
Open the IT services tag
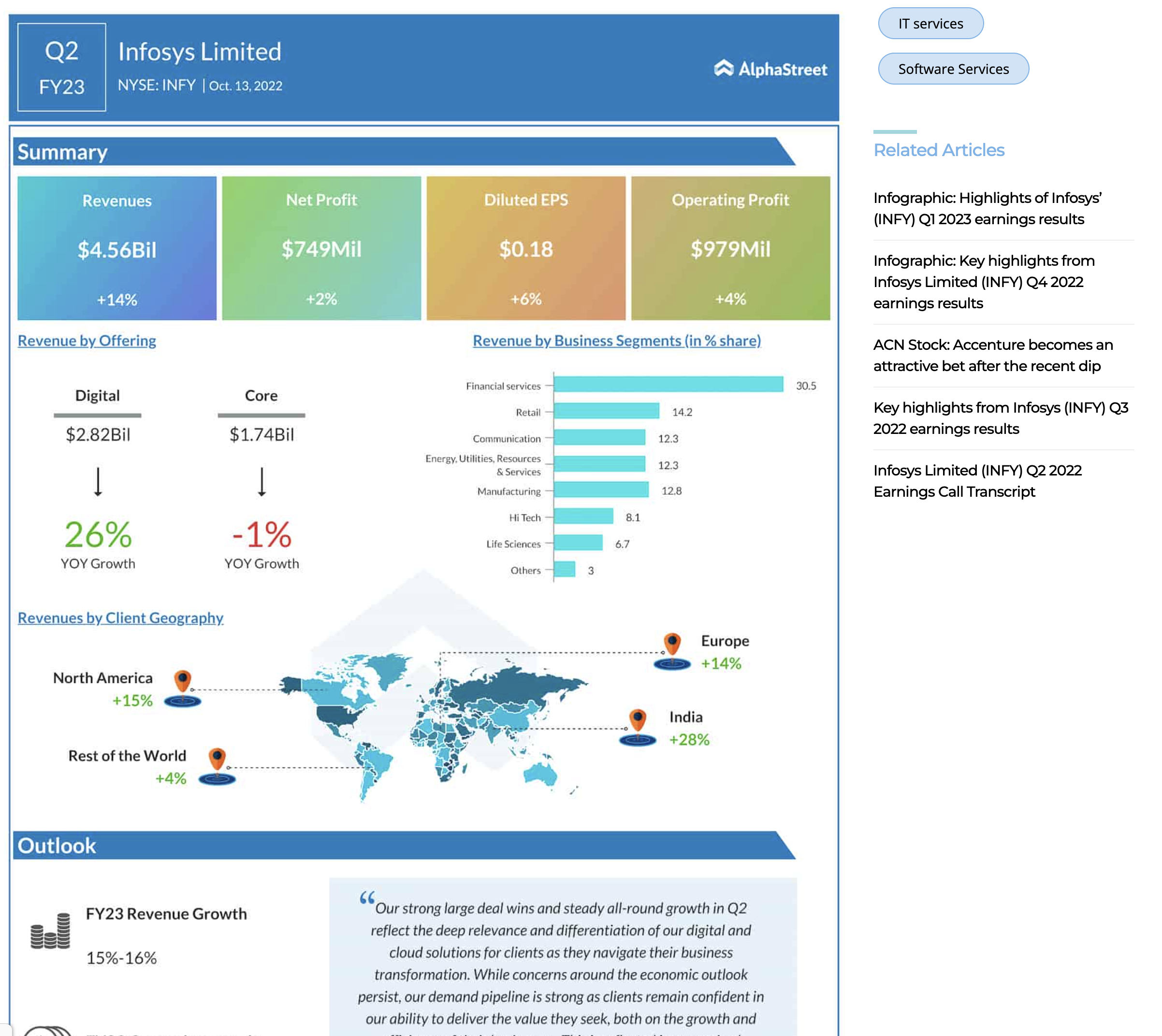tap(930, 23)
